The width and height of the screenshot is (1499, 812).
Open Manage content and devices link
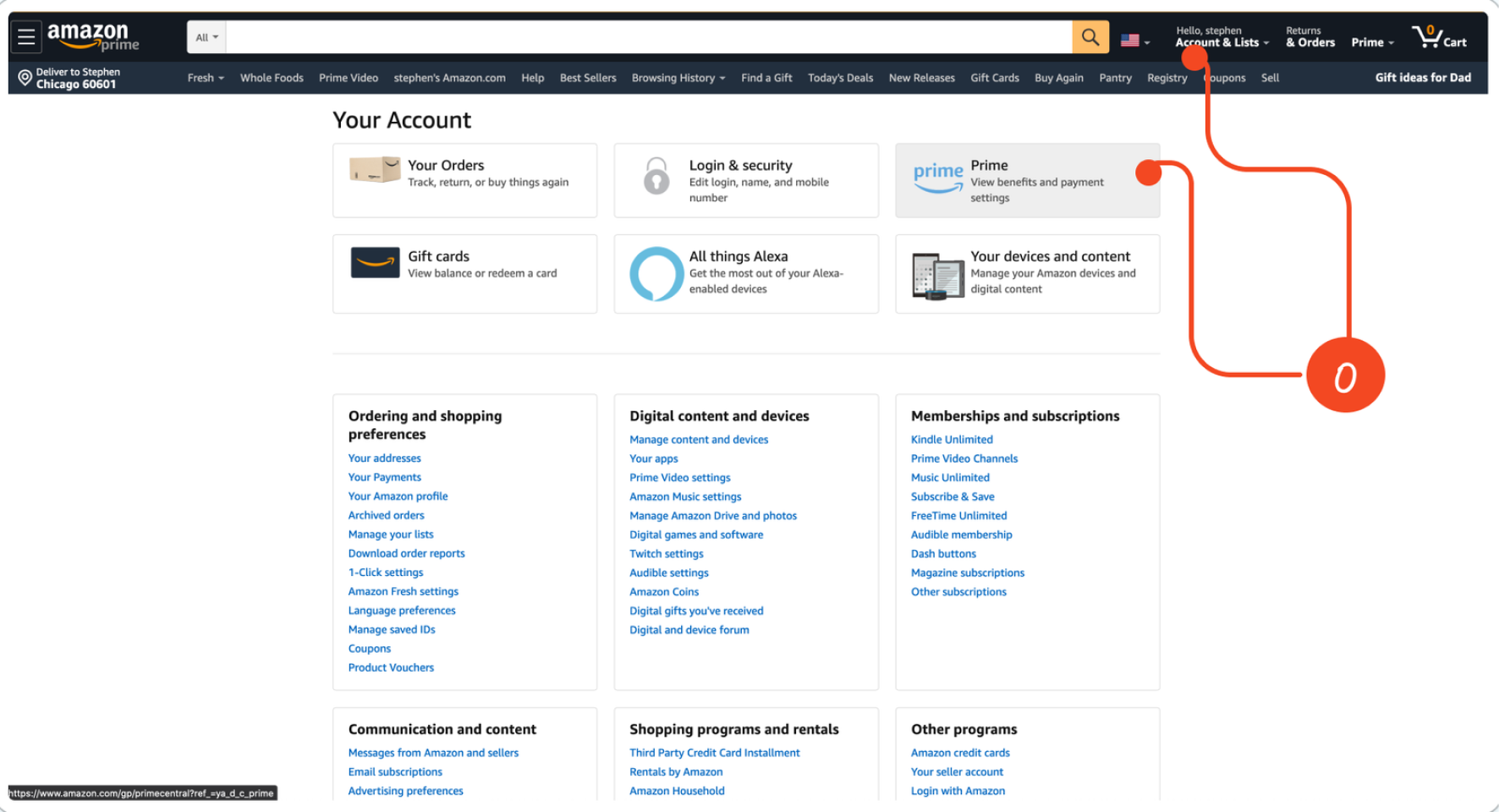699,440
